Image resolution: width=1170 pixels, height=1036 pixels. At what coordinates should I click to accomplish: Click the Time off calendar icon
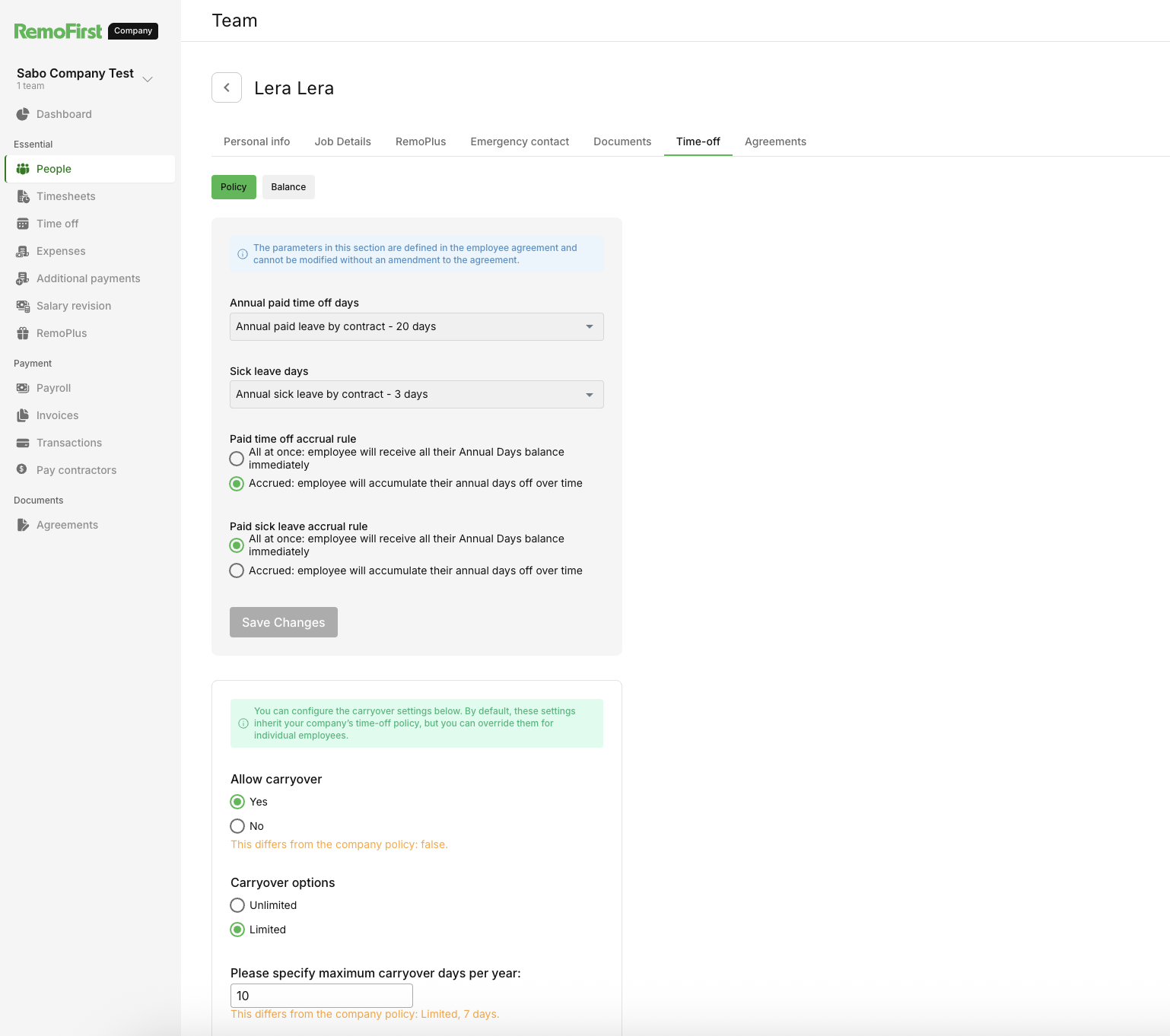pos(23,224)
